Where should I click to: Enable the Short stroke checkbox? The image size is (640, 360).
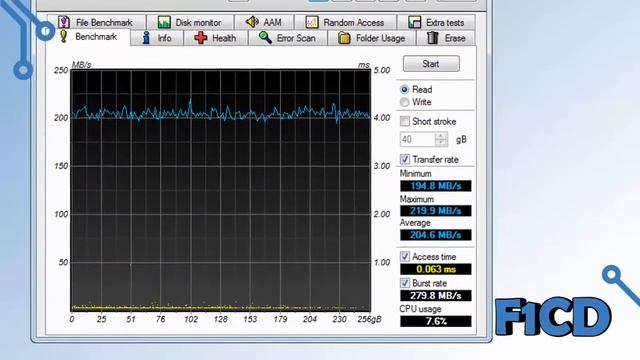click(404, 121)
